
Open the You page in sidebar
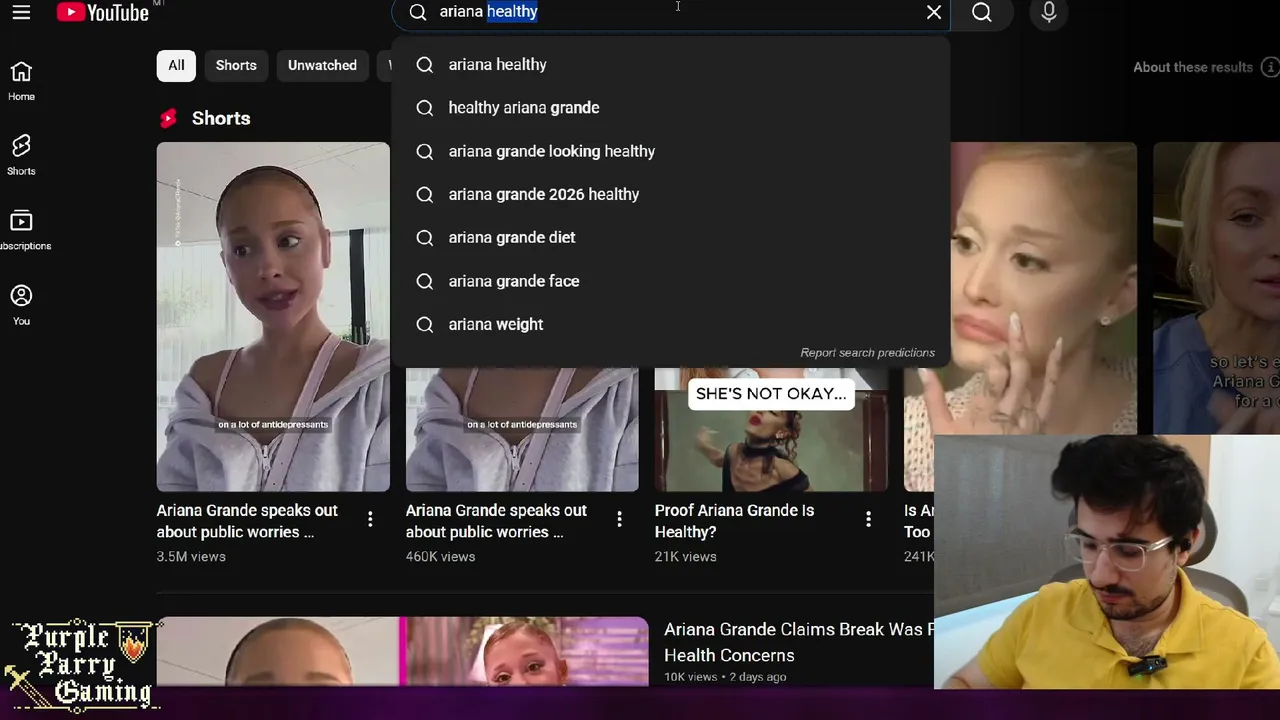[21, 306]
